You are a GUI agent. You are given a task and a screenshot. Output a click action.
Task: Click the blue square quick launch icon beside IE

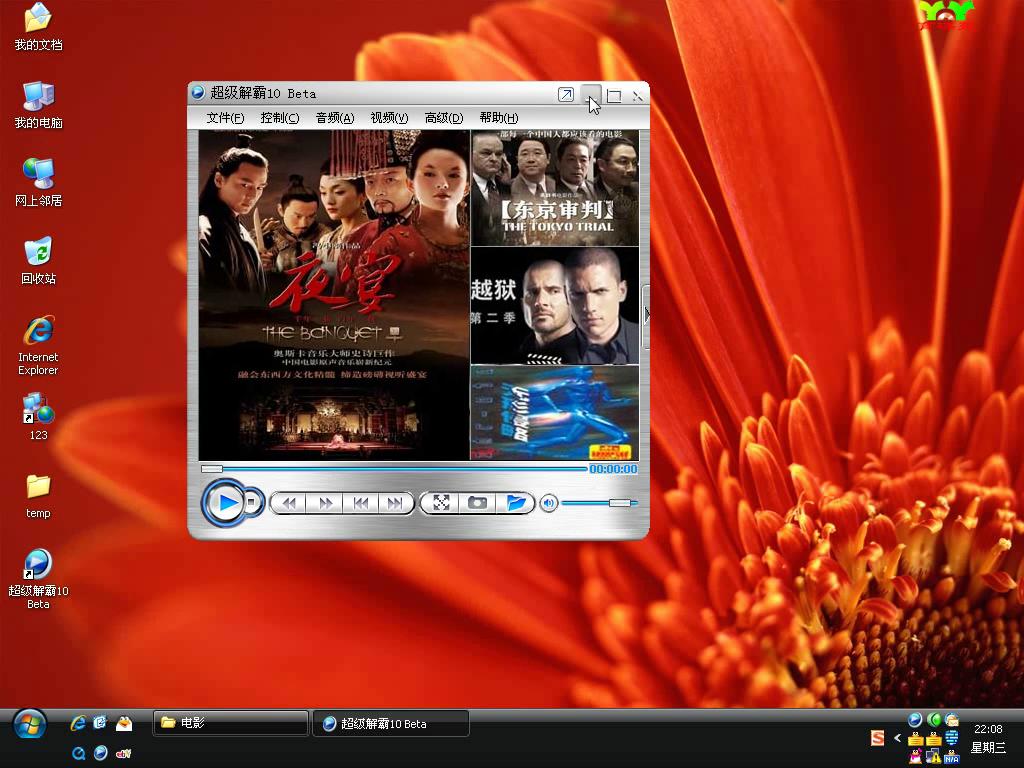click(101, 722)
